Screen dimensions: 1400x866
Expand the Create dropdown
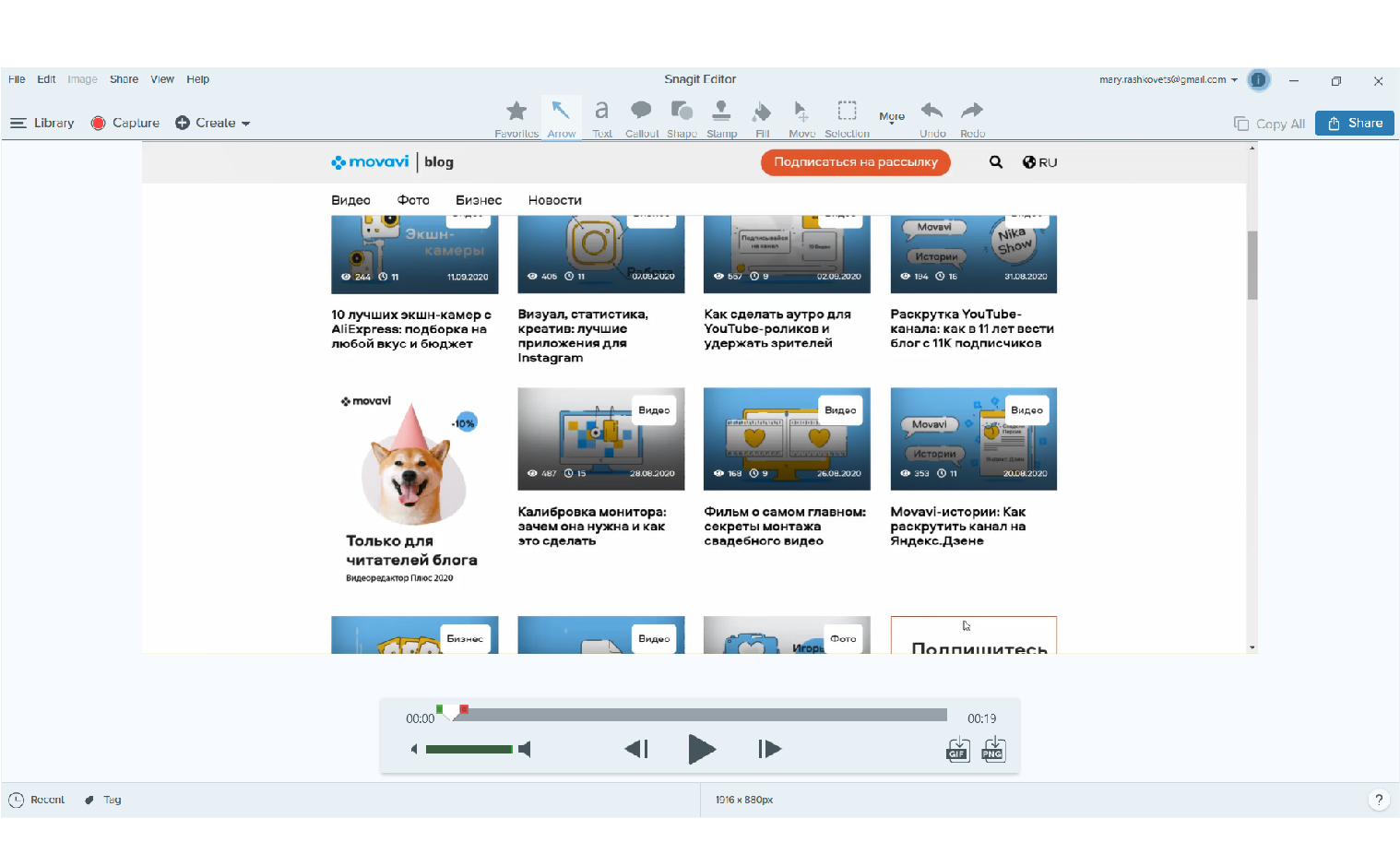[x=213, y=123]
